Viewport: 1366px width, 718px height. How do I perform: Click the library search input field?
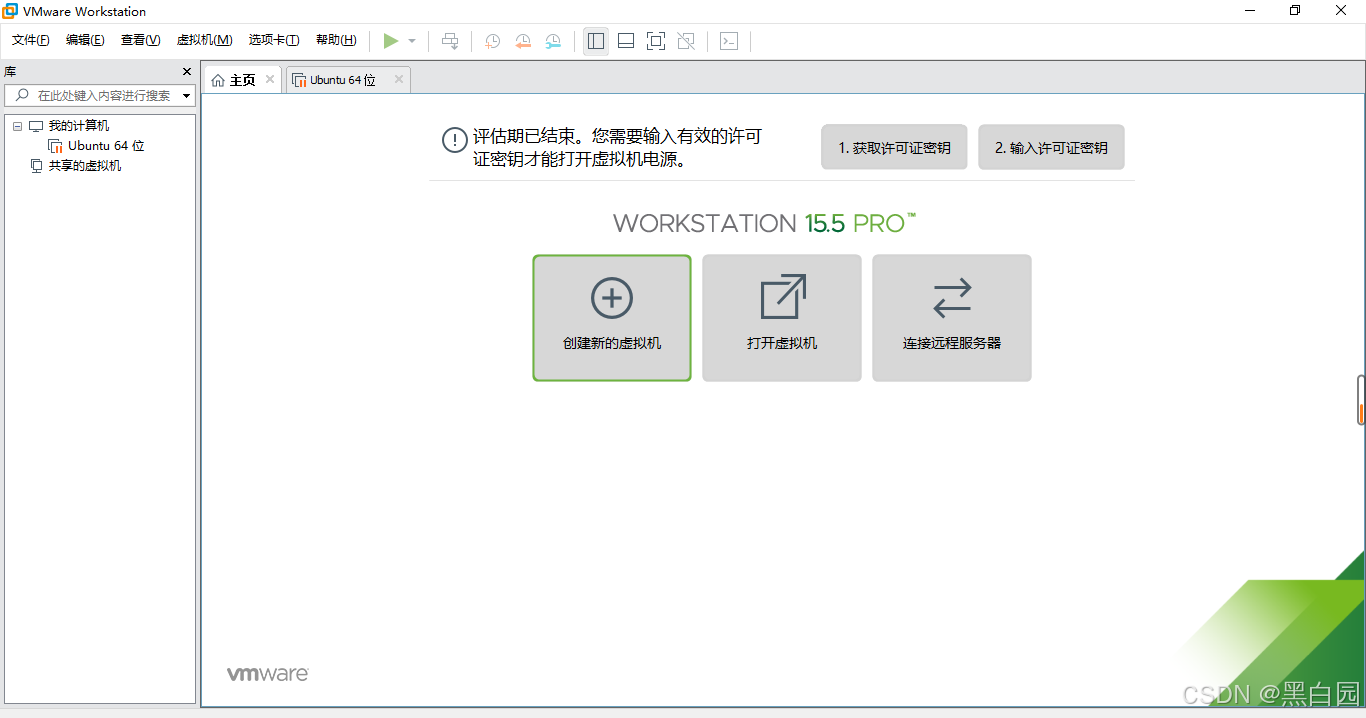click(100, 95)
